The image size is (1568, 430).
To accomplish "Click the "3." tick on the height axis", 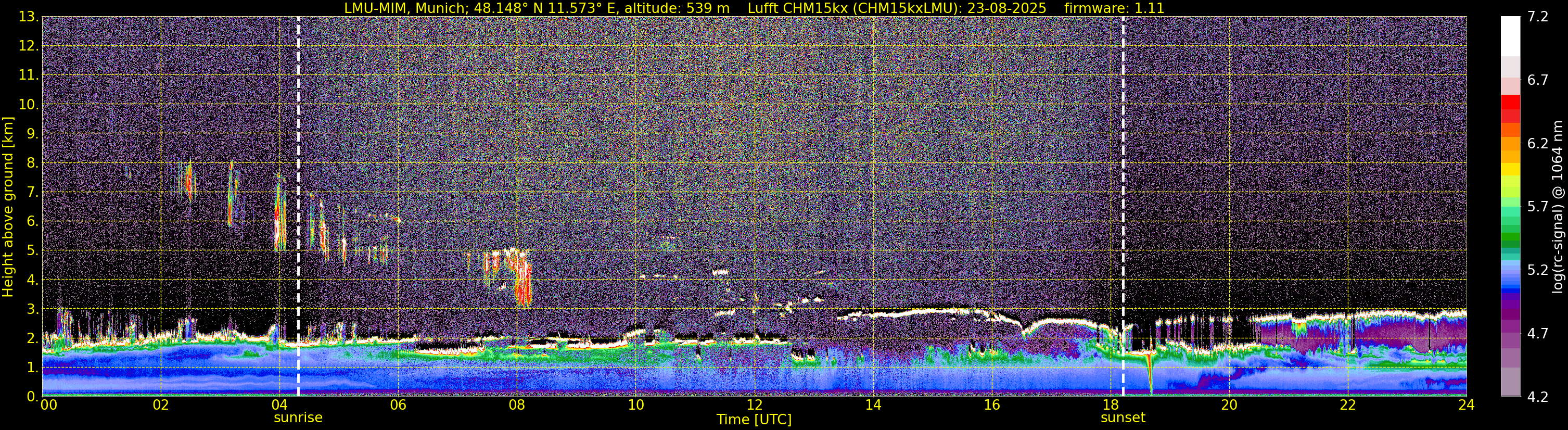I will click(32, 309).
